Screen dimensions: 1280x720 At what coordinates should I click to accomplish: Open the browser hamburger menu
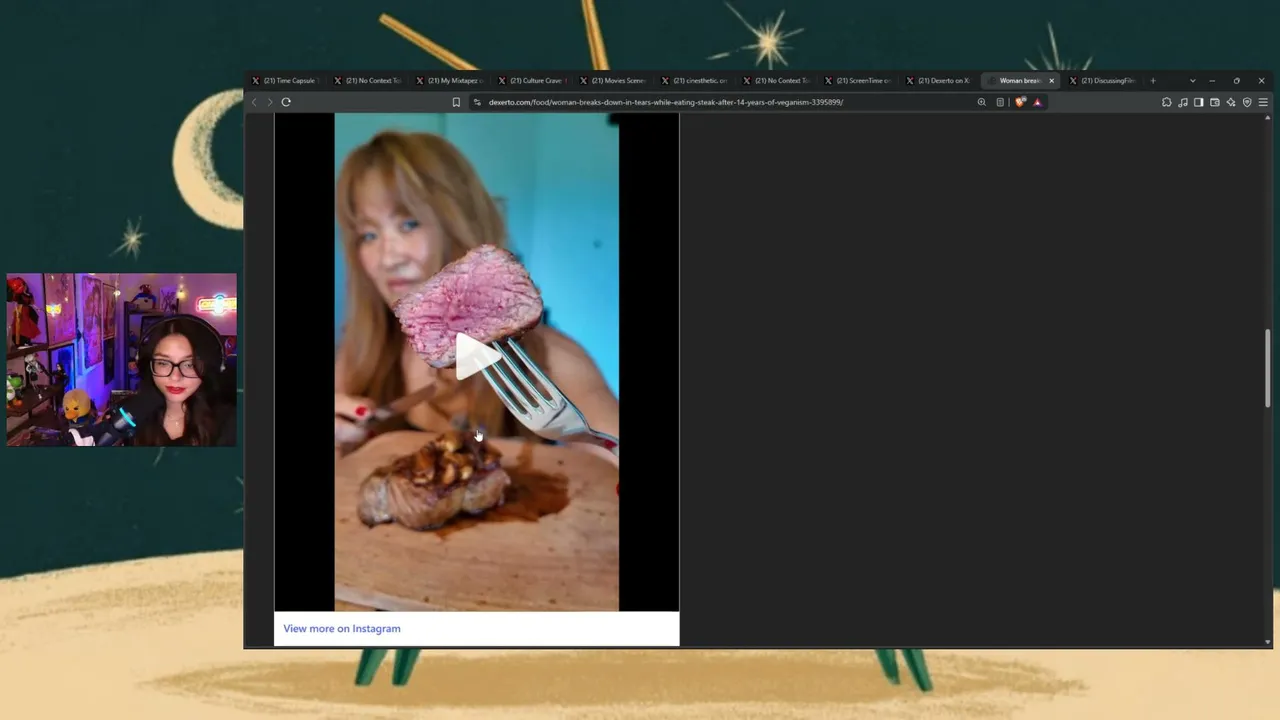(x=1263, y=102)
